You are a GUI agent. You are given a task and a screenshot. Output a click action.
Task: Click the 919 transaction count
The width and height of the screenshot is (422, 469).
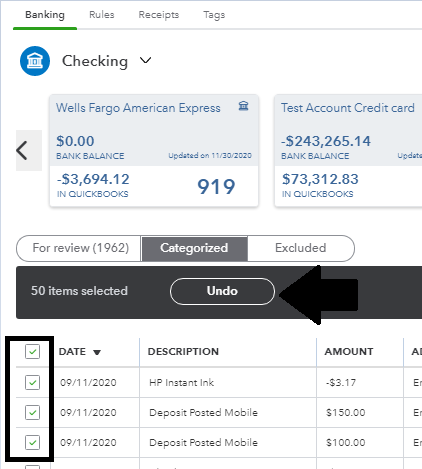pos(216,186)
